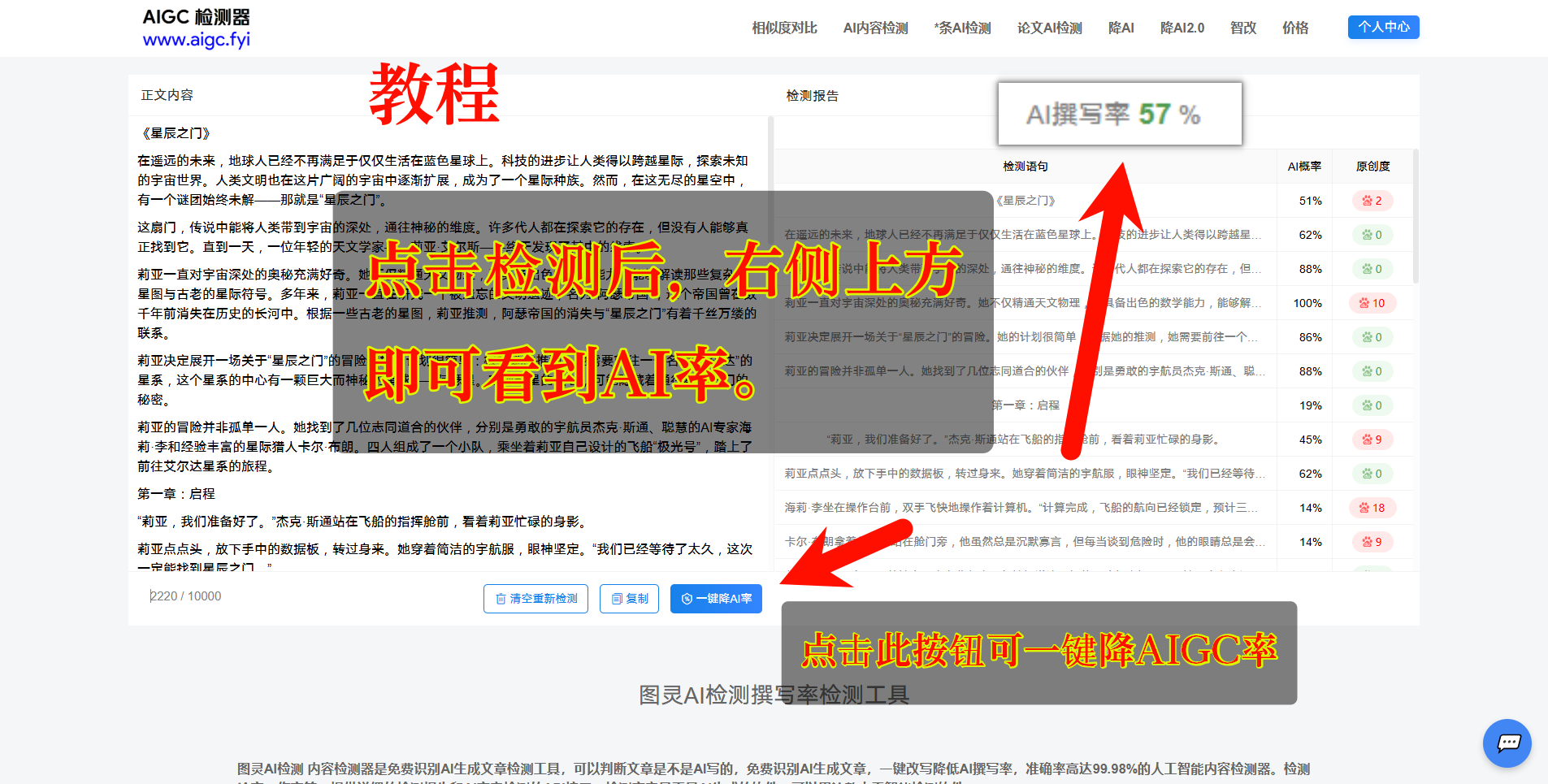The height and width of the screenshot is (784, 1548).
Task: Click the 86% probability cell
Action: (1310, 337)
